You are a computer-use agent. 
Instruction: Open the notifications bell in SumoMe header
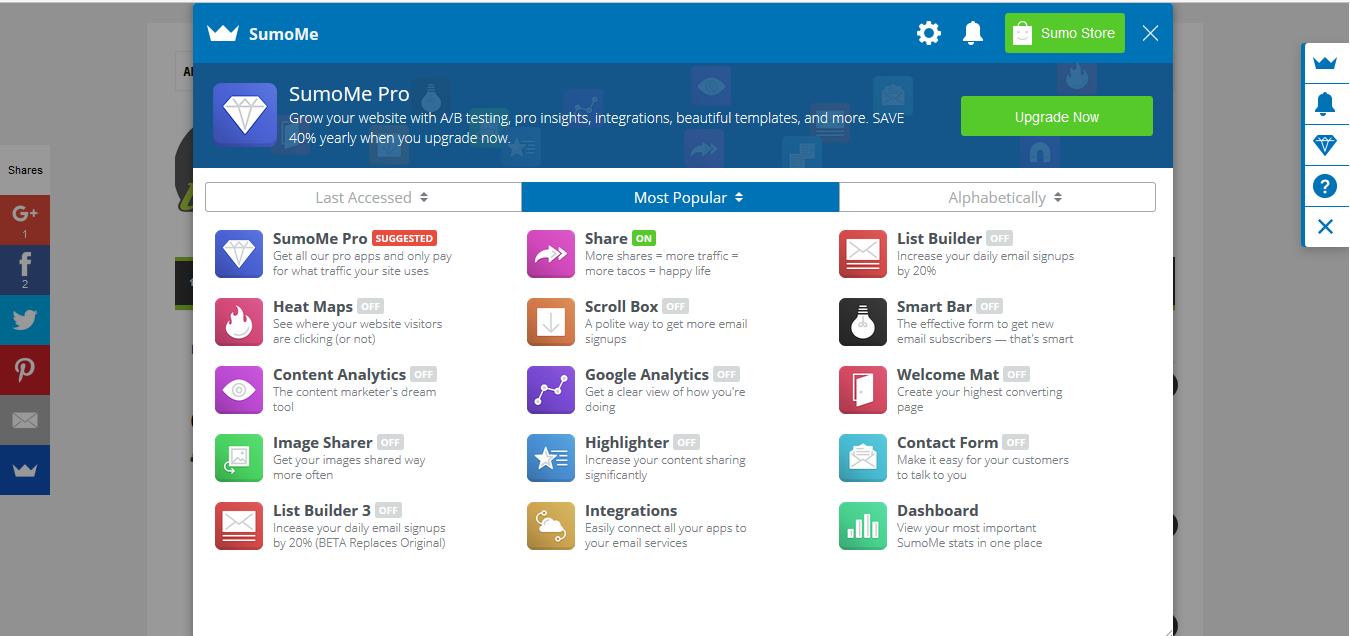click(x=973, y=33)
